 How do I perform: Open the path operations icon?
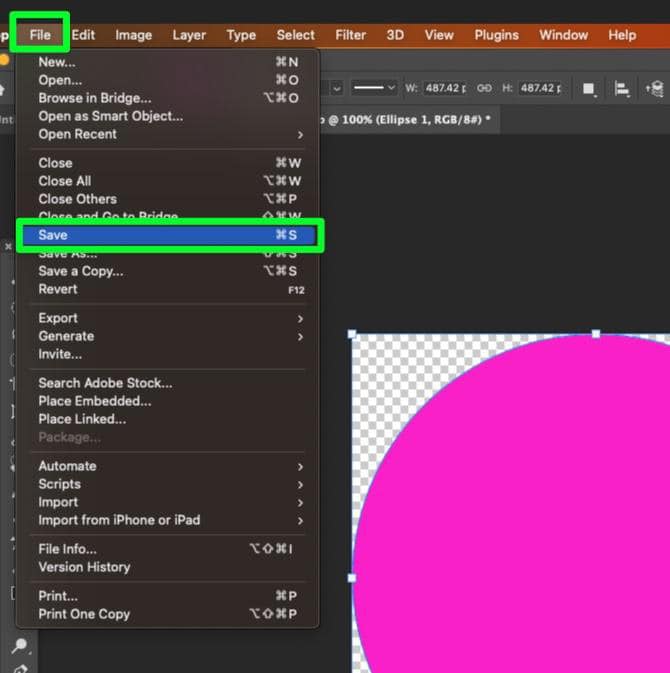click(589, 89)
